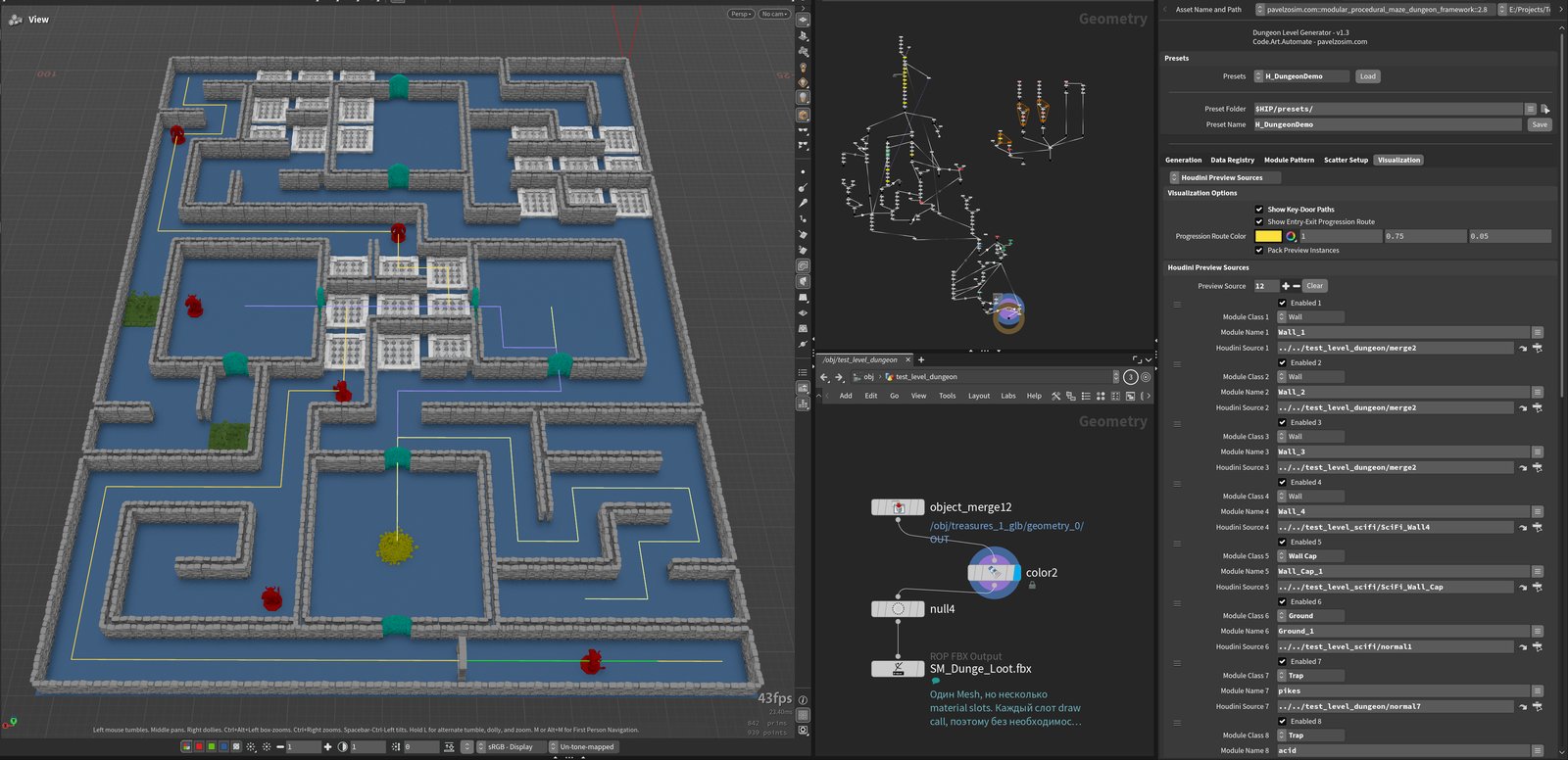The image size is (1568, 760).
Task: Open Module Class 5 Wall Cap dropdown
Action: (x=1310, y=556)
